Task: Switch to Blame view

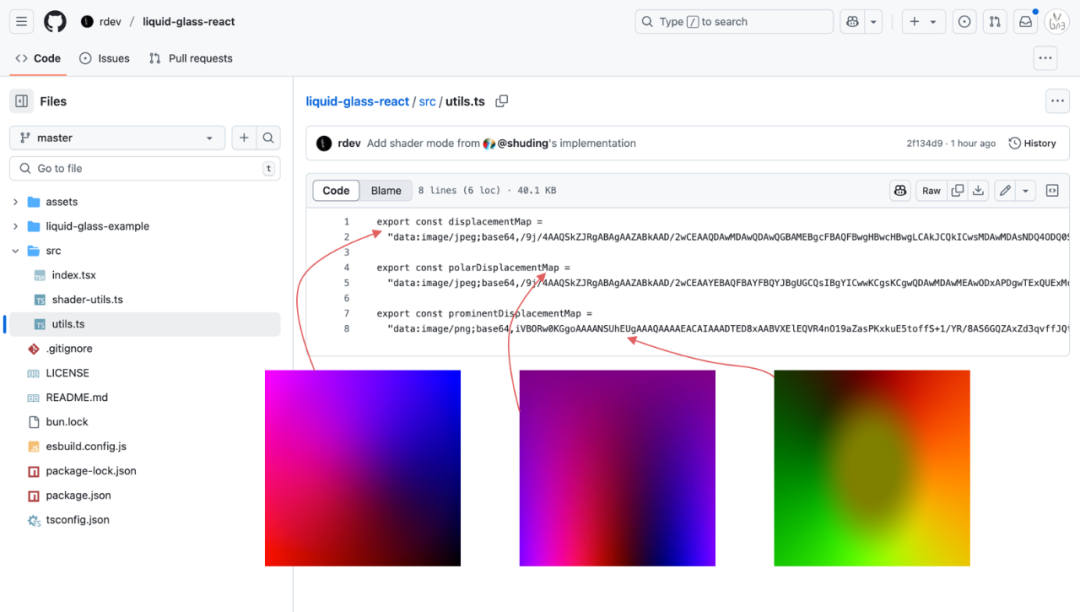Action: 386,191
